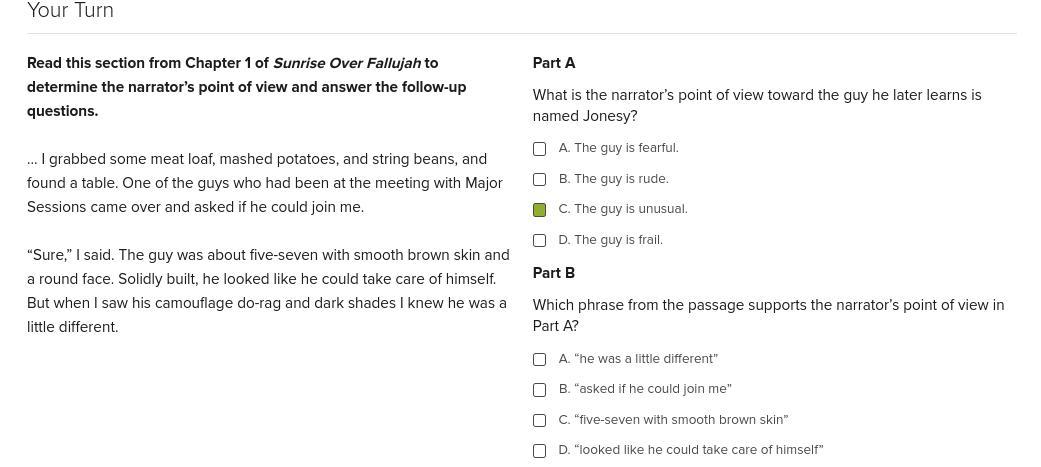Click the passage paragraph starting with 'Sure,'
The image size is (1041, 467).
[268, 291]
